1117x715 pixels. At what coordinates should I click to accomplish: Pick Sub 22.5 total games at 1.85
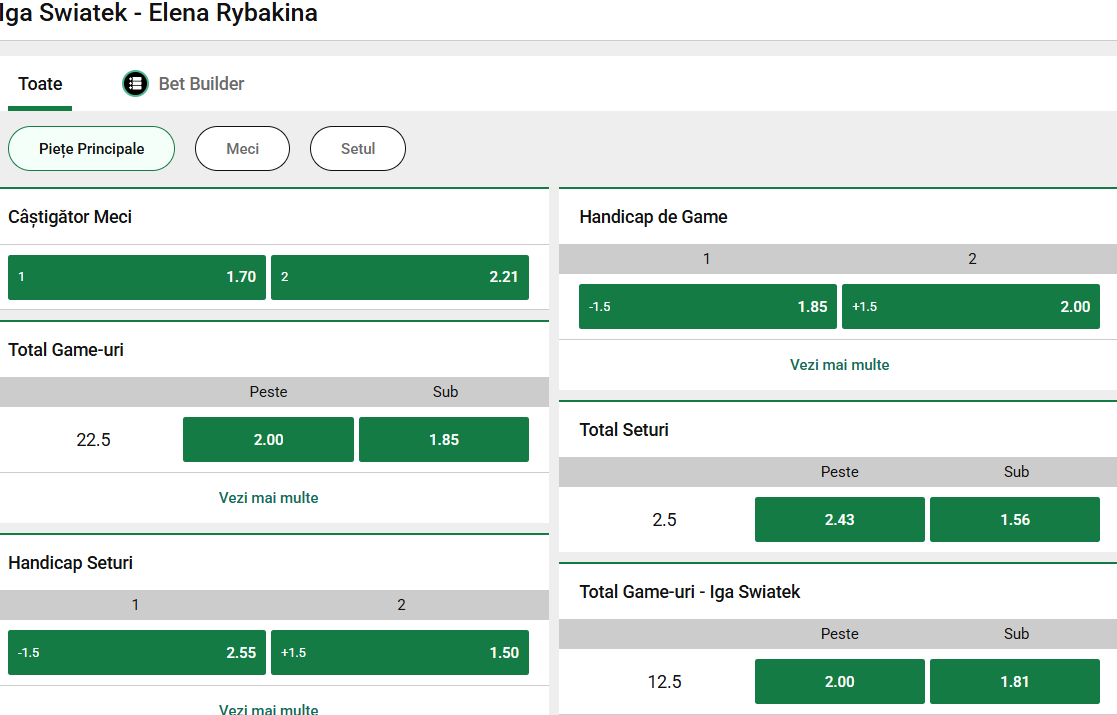click(x=444, y=440)
